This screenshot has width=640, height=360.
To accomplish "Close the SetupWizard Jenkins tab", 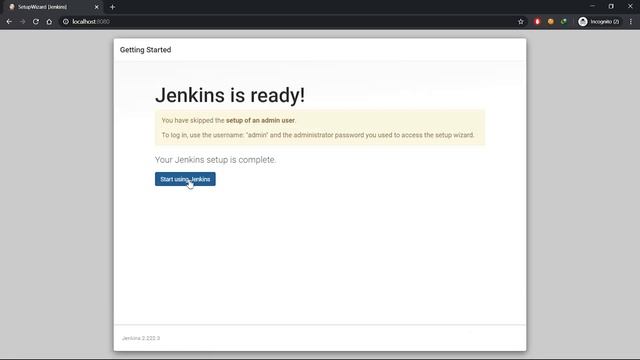I will (x=96, y=7).
